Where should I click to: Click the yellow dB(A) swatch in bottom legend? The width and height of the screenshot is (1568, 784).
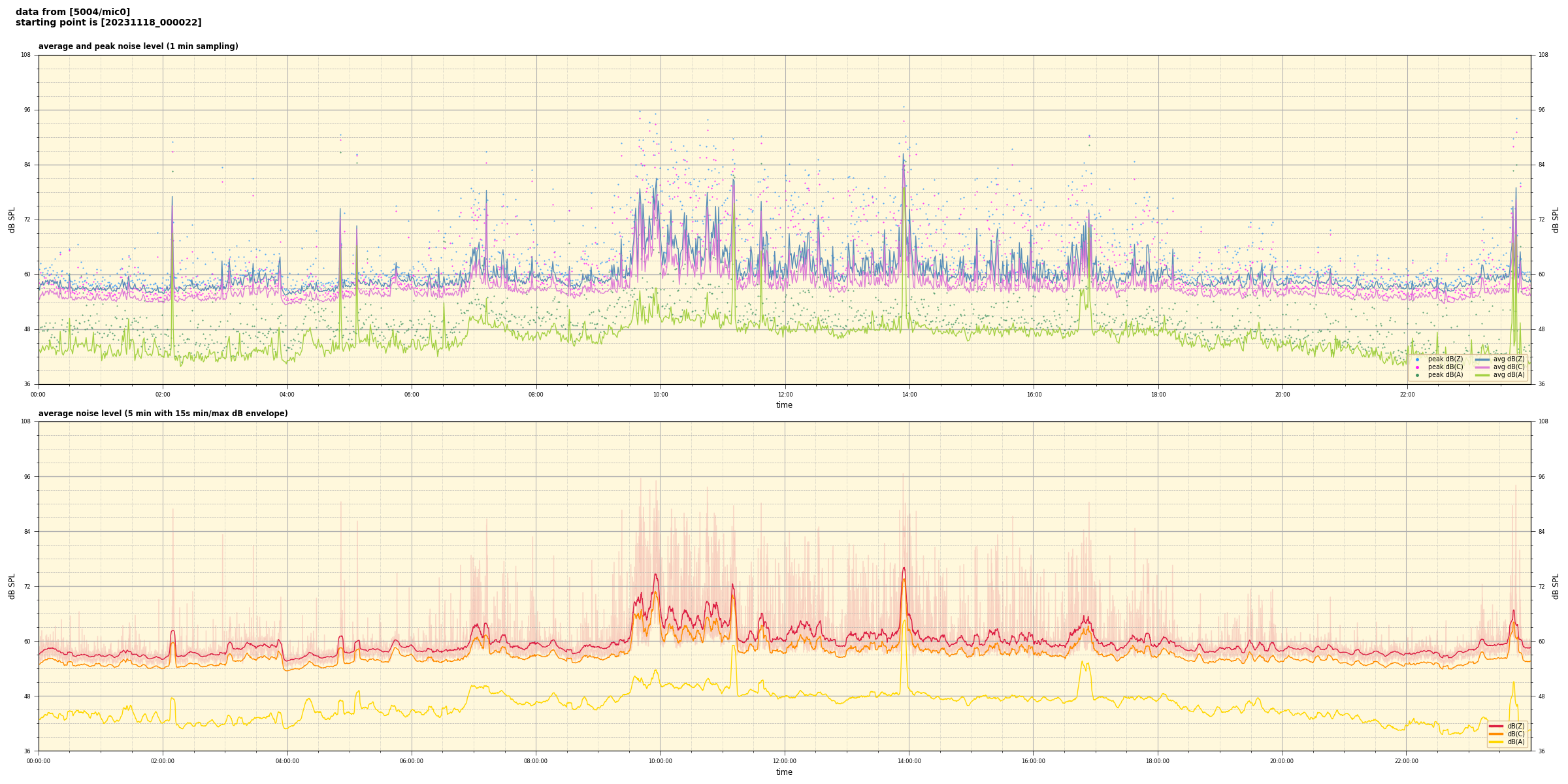1495,742
